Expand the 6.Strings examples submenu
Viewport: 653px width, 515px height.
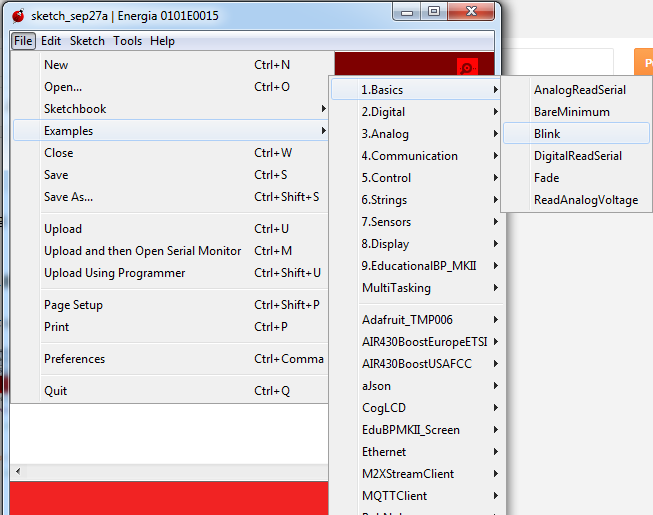[416, 200]
